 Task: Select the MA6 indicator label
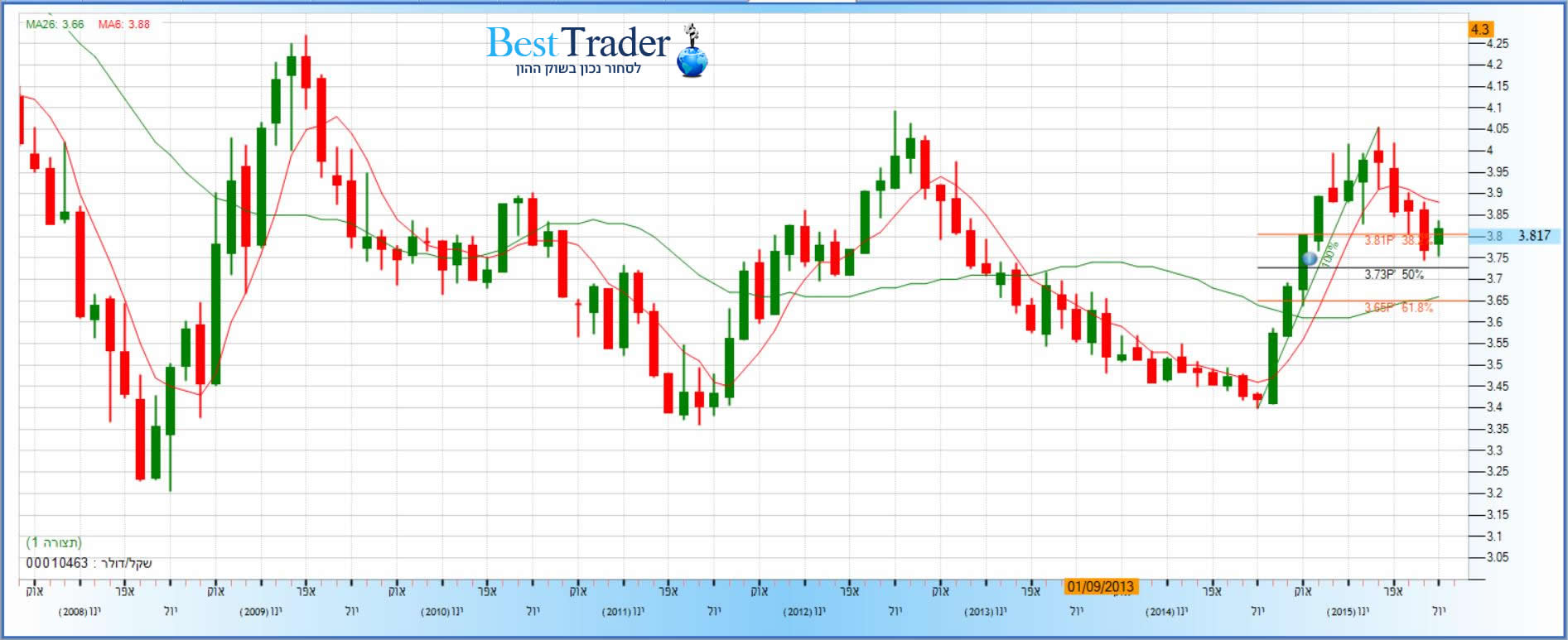click(124, 25)
